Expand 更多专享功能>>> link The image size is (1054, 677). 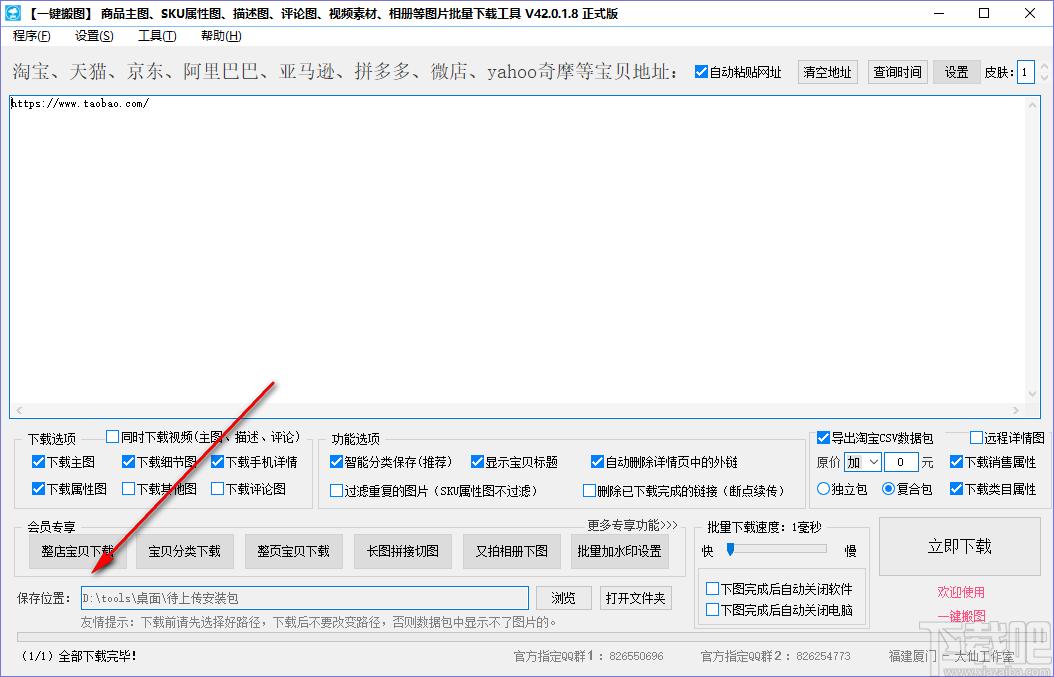coord(632,525)
